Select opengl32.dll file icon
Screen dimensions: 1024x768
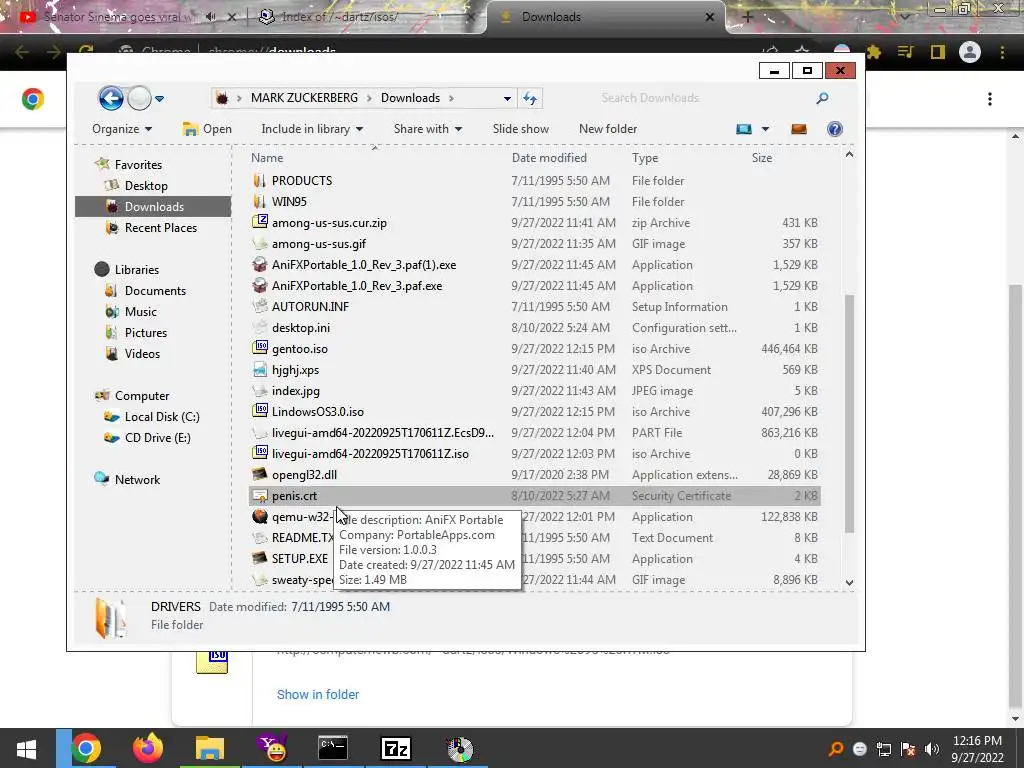260,474
